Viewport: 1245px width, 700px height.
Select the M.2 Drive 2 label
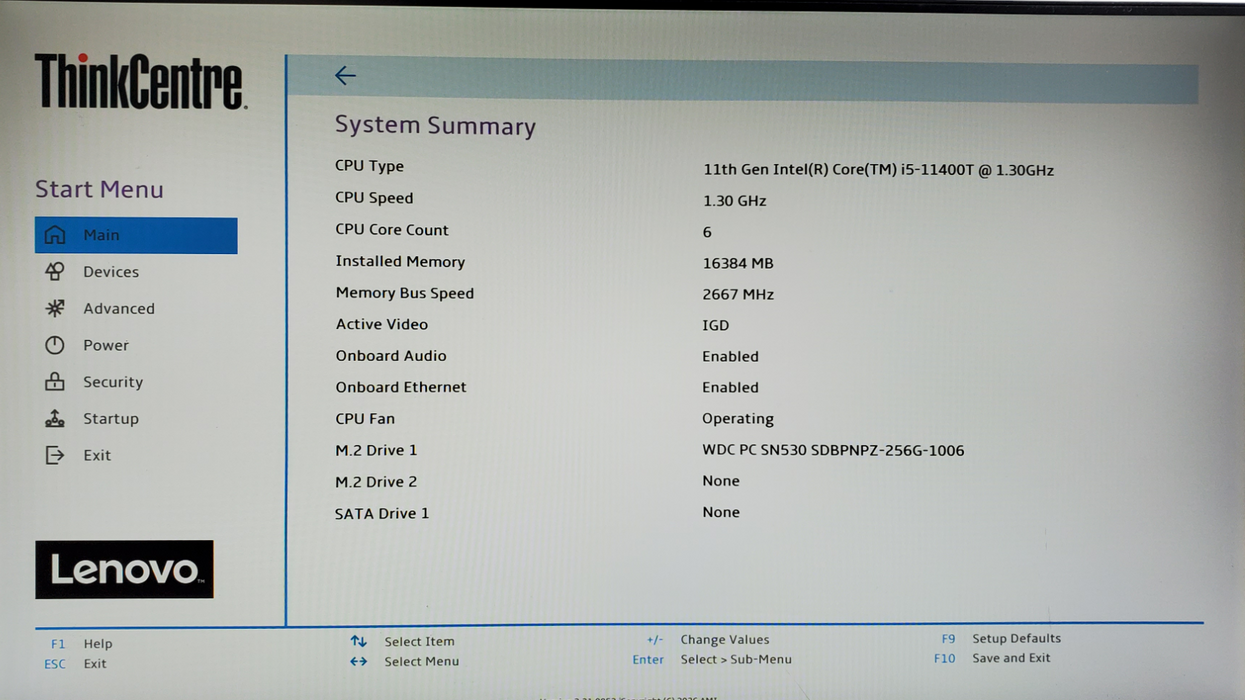point(376,482)
